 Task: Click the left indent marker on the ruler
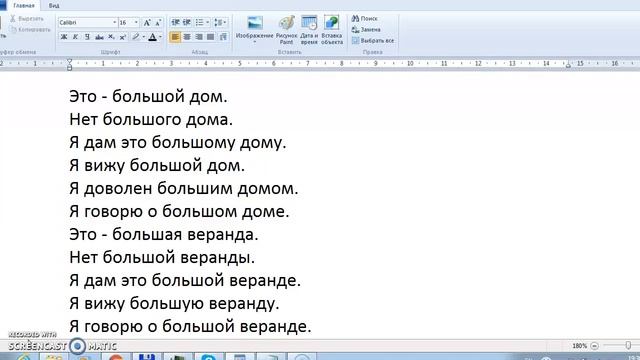coord(69,64)
